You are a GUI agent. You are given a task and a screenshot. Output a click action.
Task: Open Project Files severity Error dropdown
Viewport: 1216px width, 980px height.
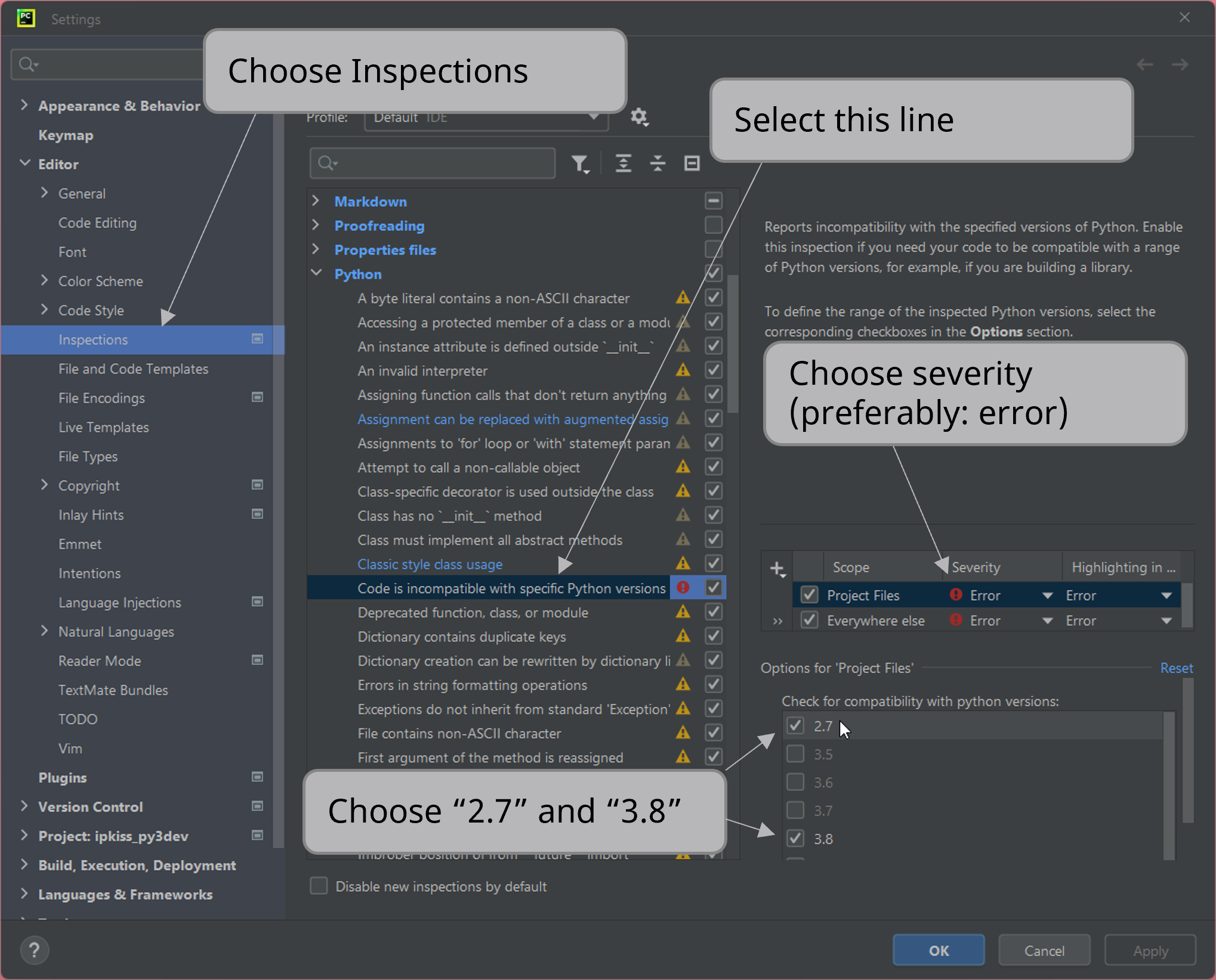(x=1047, y=595)
